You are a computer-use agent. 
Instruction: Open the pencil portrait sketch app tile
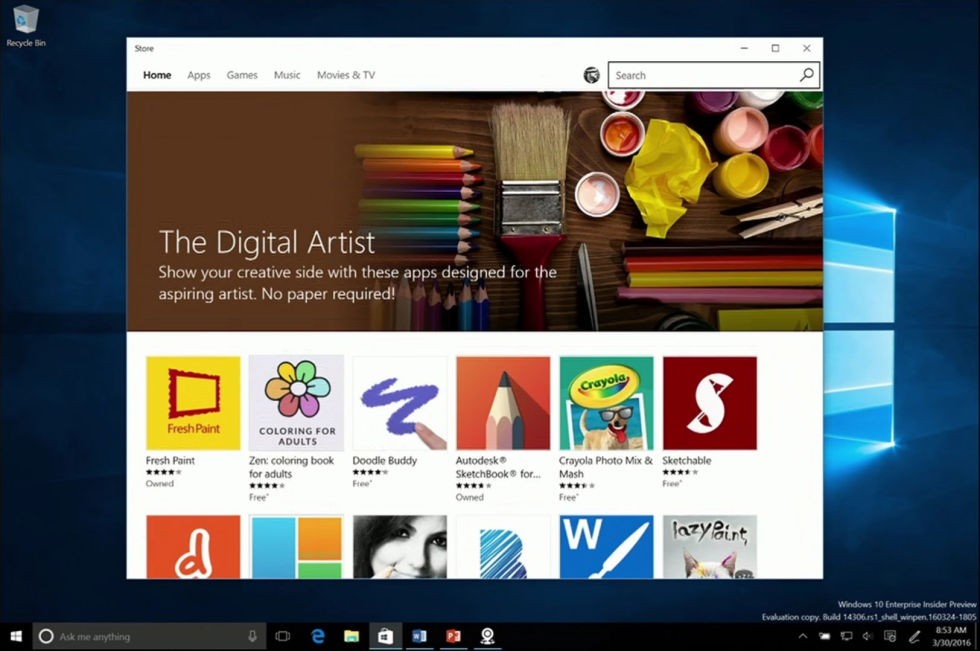[x=400, y=547]
